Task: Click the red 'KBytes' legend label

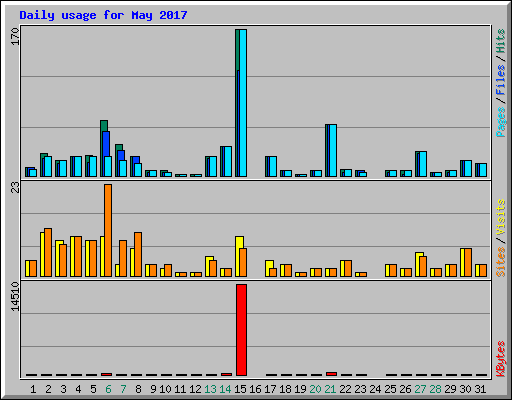Action: click(500, 359)
